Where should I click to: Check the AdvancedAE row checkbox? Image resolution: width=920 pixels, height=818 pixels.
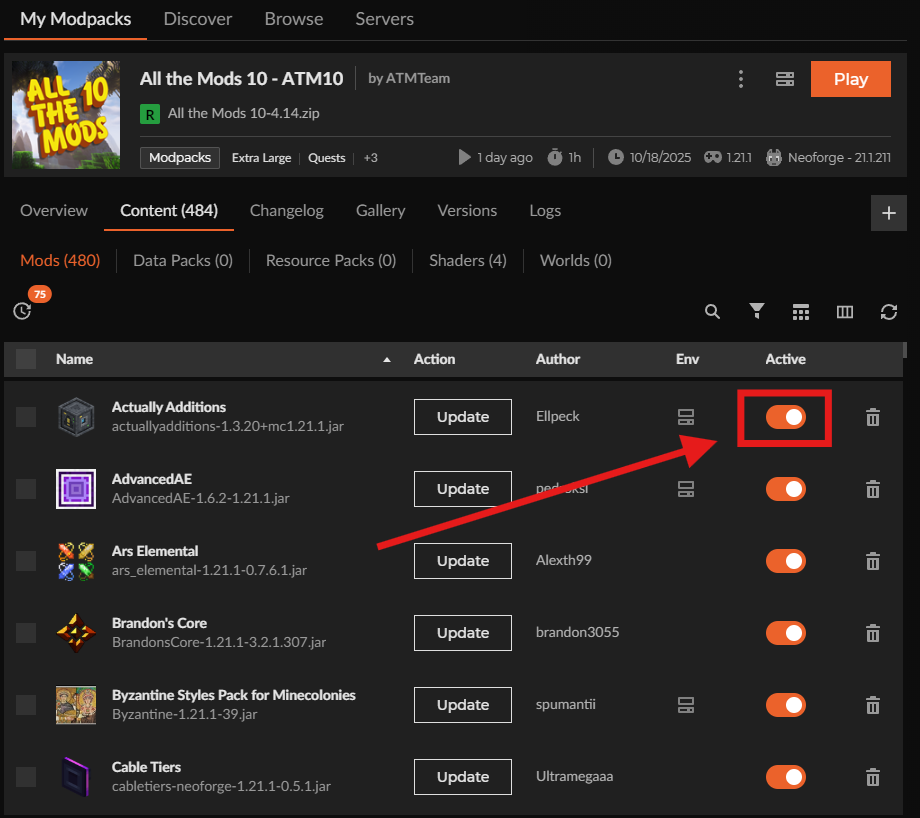[26, 489]
